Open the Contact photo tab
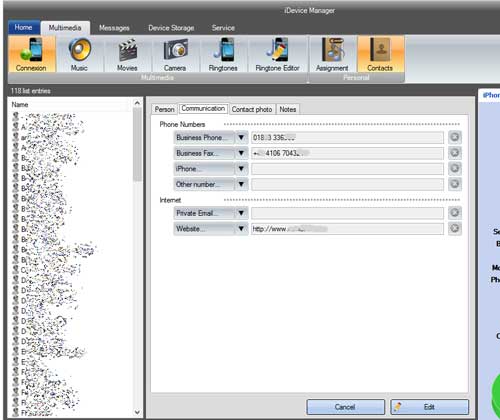The height and width of the screenshot is (420, 500). (x=252, y=109)
